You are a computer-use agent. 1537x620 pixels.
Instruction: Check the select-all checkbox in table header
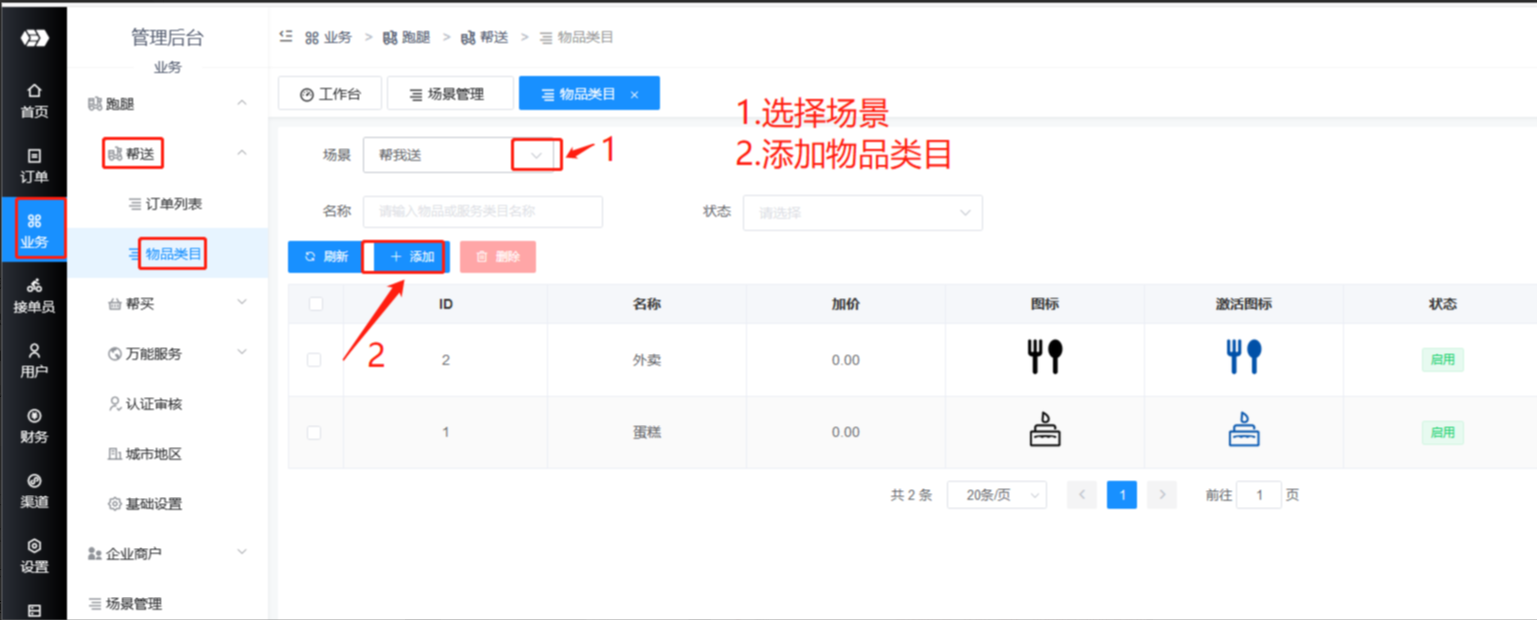coord(315,304)
